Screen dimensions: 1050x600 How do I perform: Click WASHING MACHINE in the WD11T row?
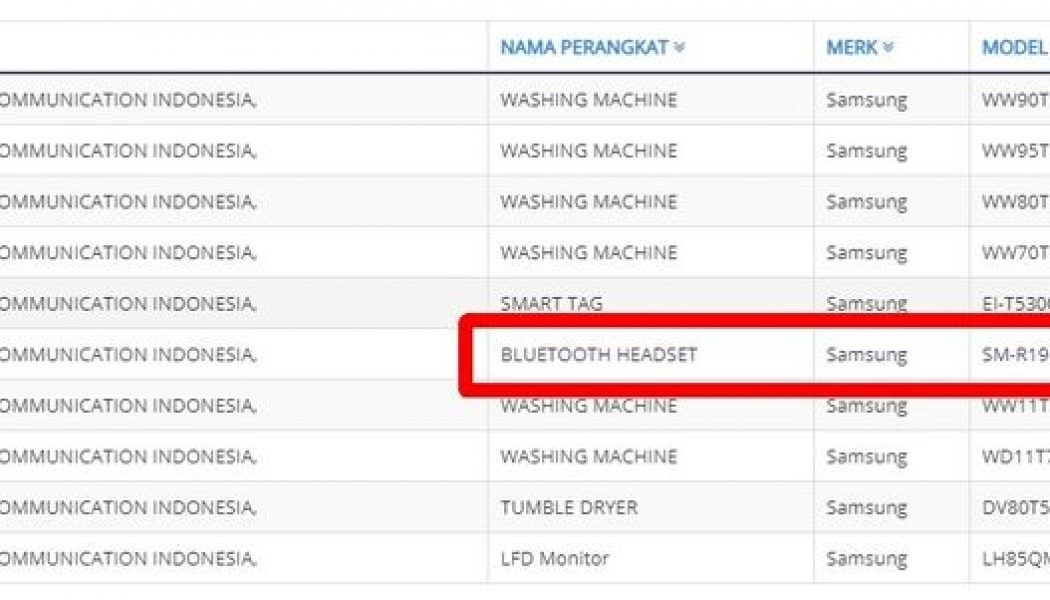(588, 456)
